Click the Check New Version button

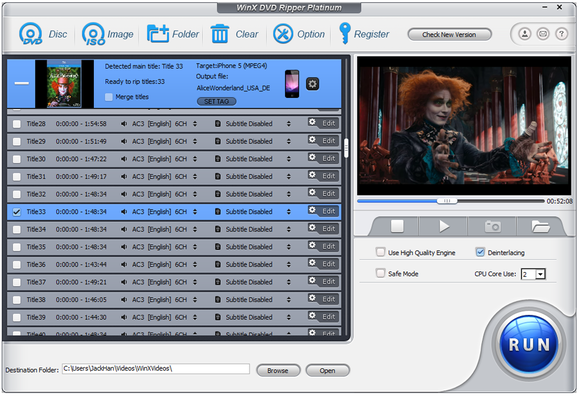[449, 34]
